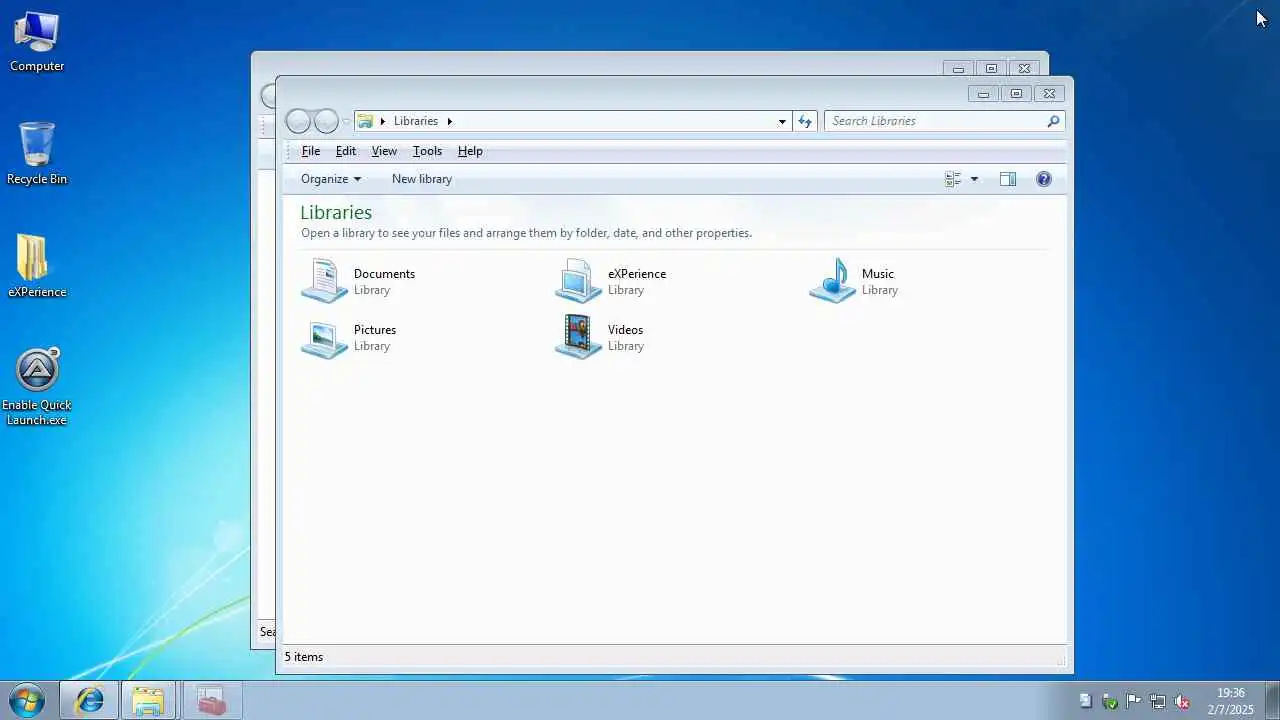Click the 'Libraries' heading text
Viewport: 1280px width, 720px height.
(x=336, y=212)
